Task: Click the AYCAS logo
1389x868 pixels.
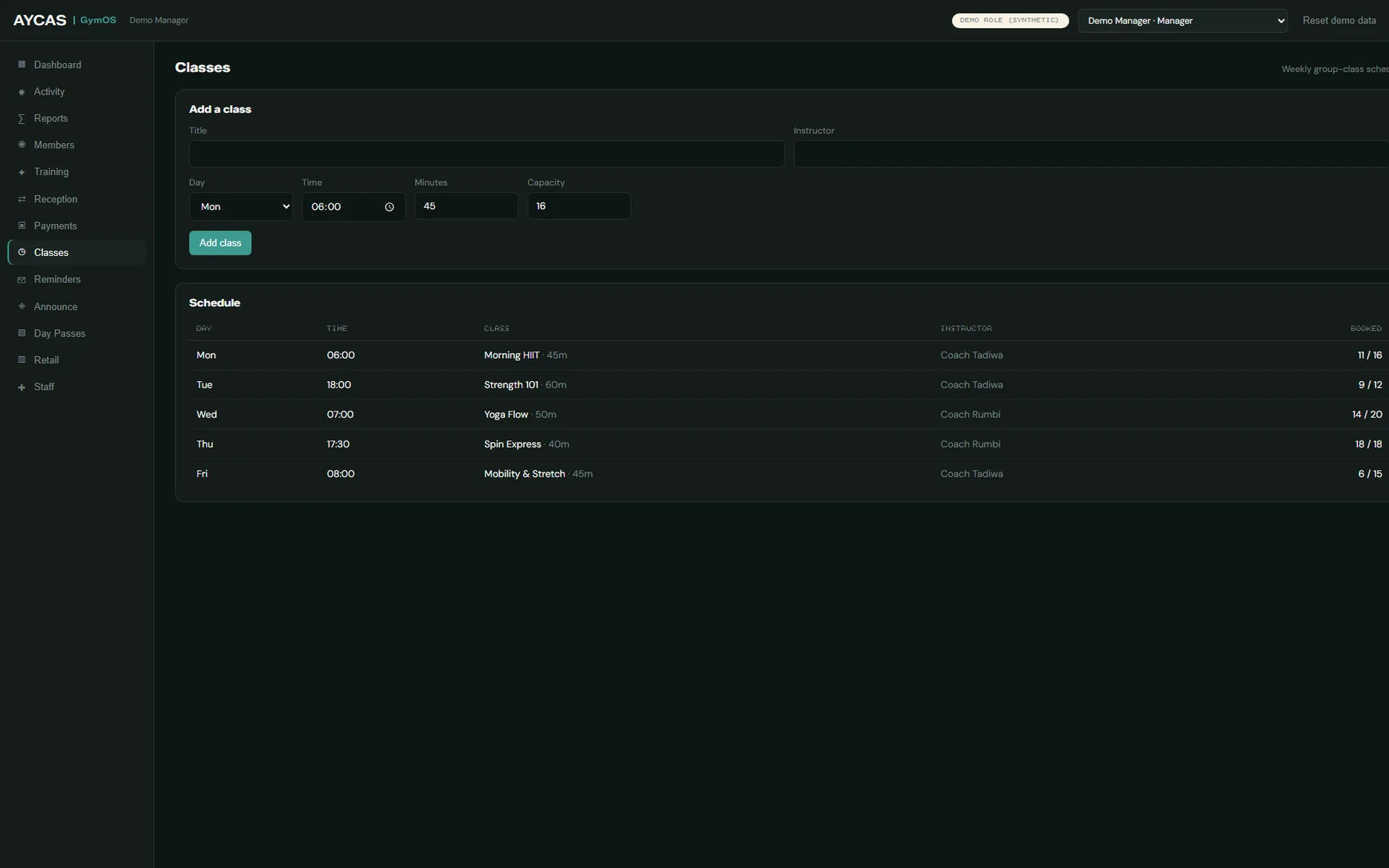Action: click(40, 20)
